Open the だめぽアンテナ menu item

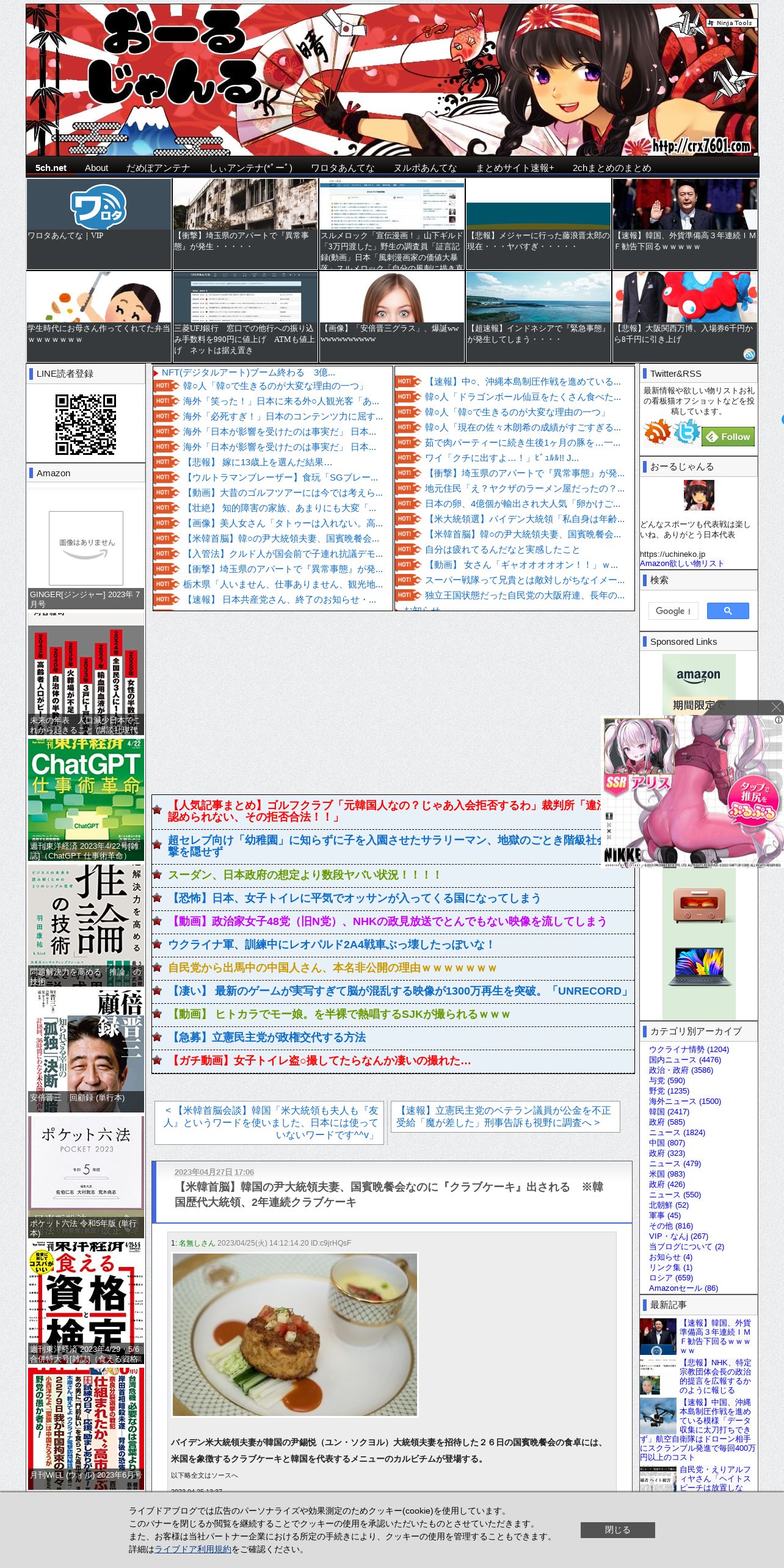point(158,168)
